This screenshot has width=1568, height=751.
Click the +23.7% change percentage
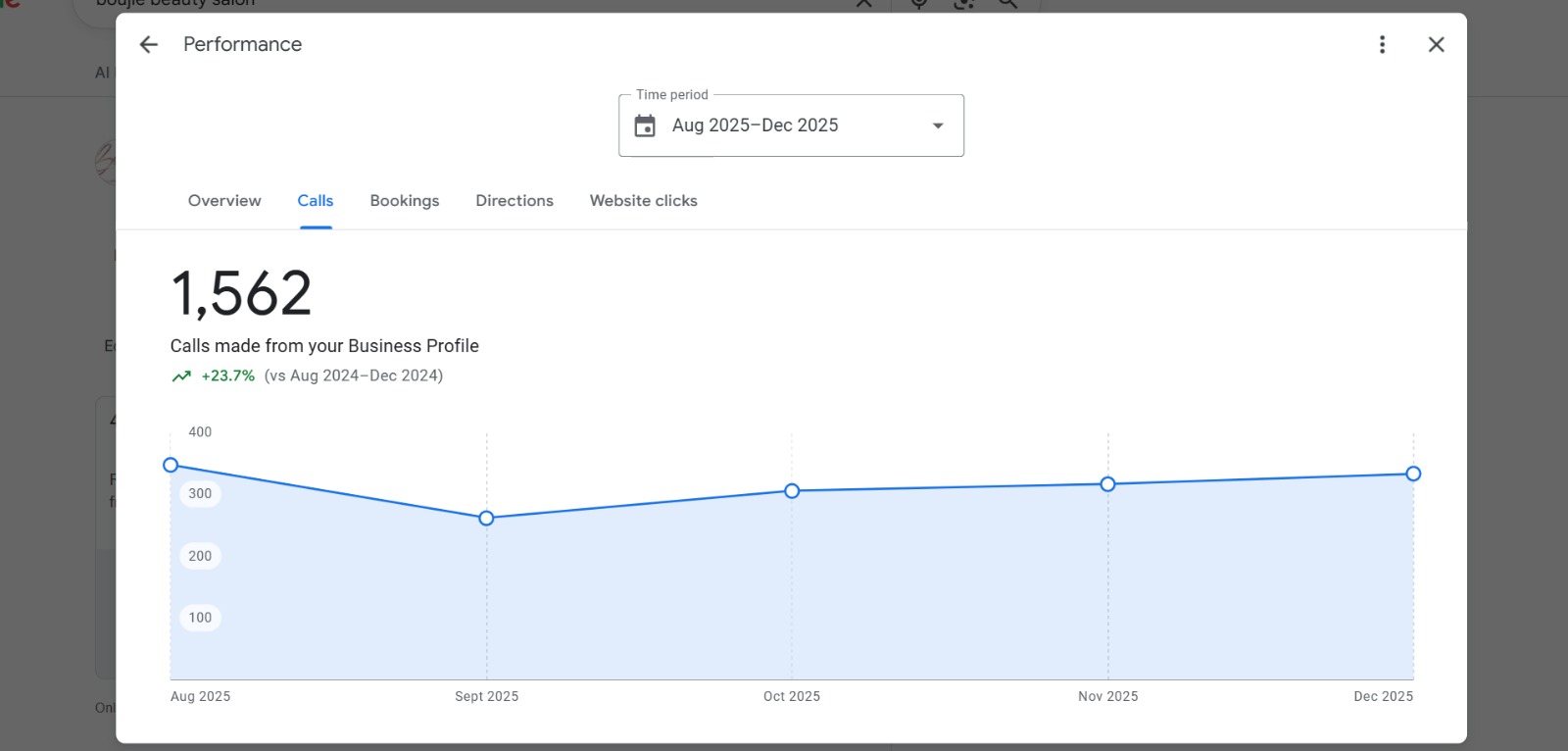click(228, 375)
